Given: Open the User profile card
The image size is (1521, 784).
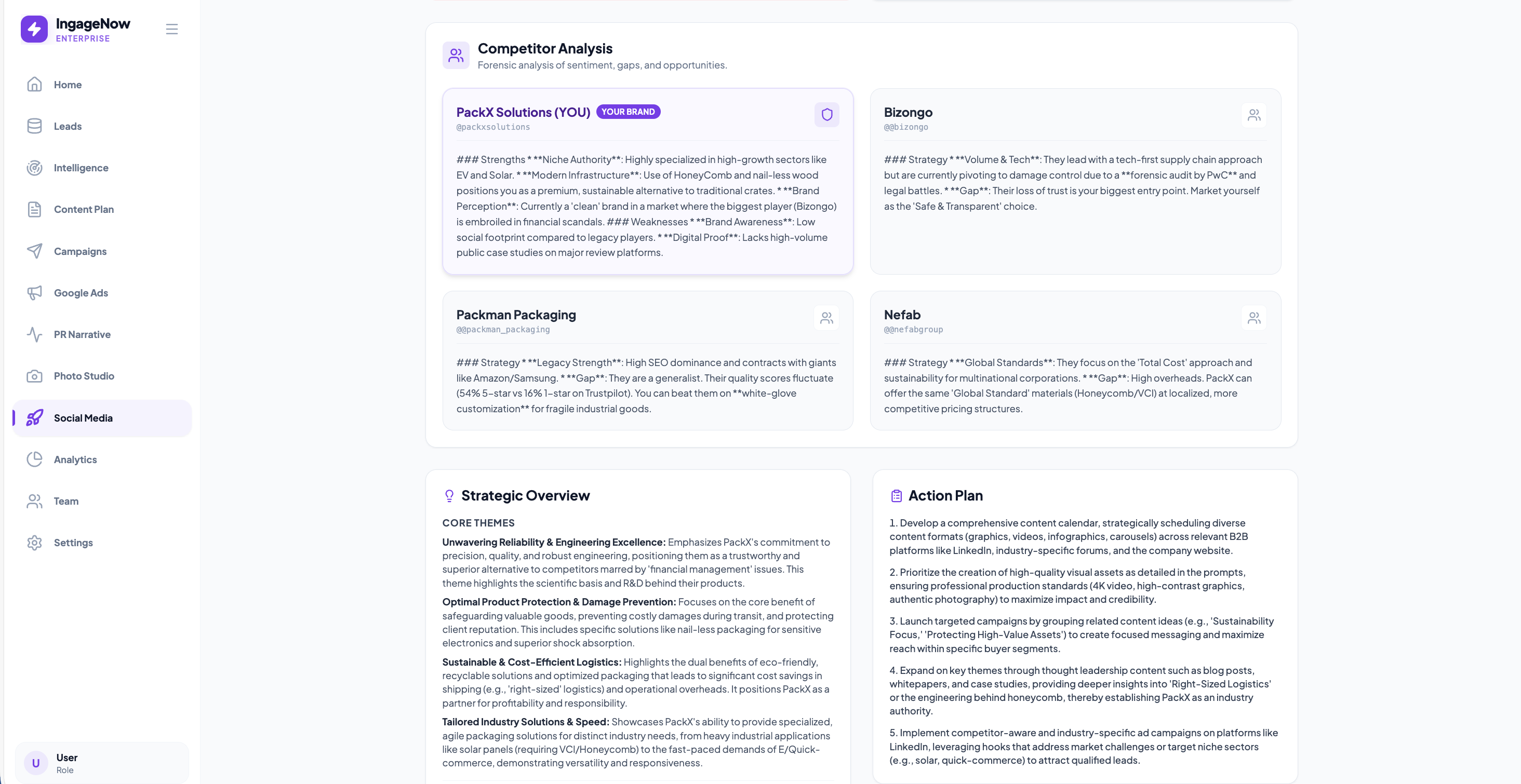Looking at the screenshot, I should tap(102, 763).
